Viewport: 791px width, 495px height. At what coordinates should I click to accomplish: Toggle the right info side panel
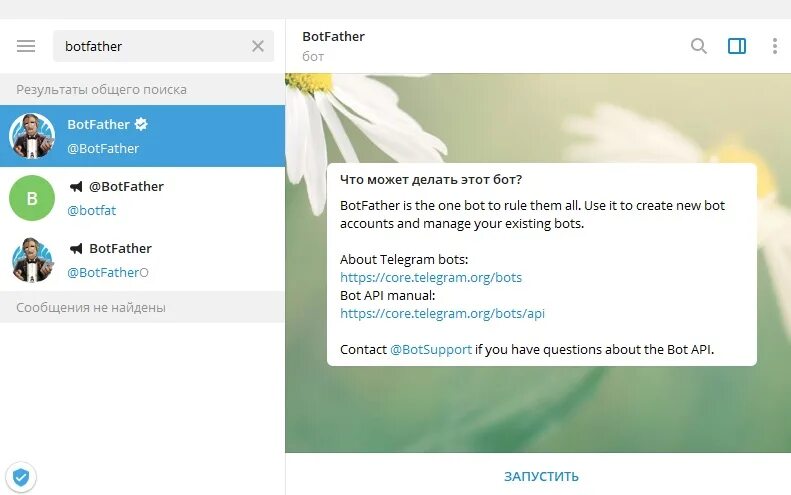(737, 46)
